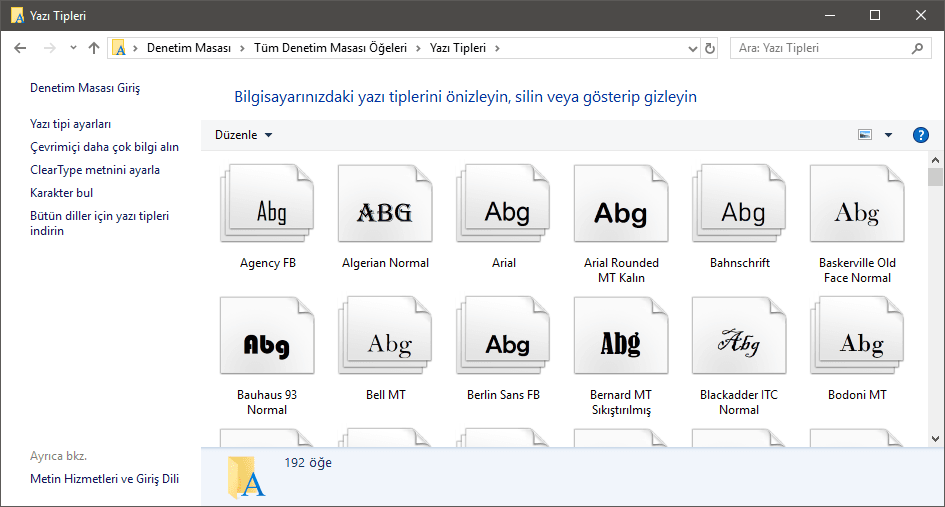The width and height of the screenshot is (945, 507).
Task: Open the Düzenle dropdown menu
Action: [243, 135]
